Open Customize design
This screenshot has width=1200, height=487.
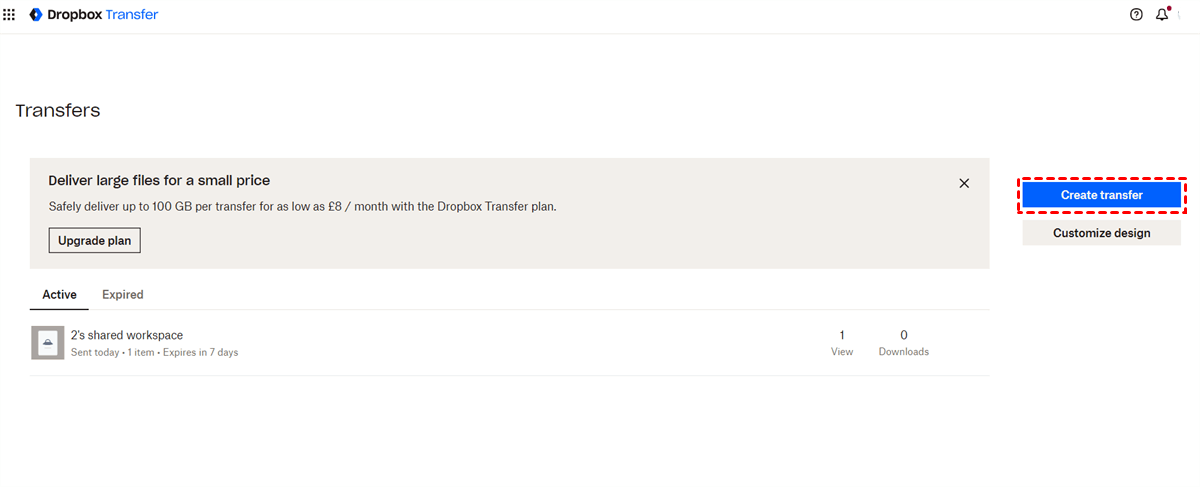click(x=1101, y=233)
